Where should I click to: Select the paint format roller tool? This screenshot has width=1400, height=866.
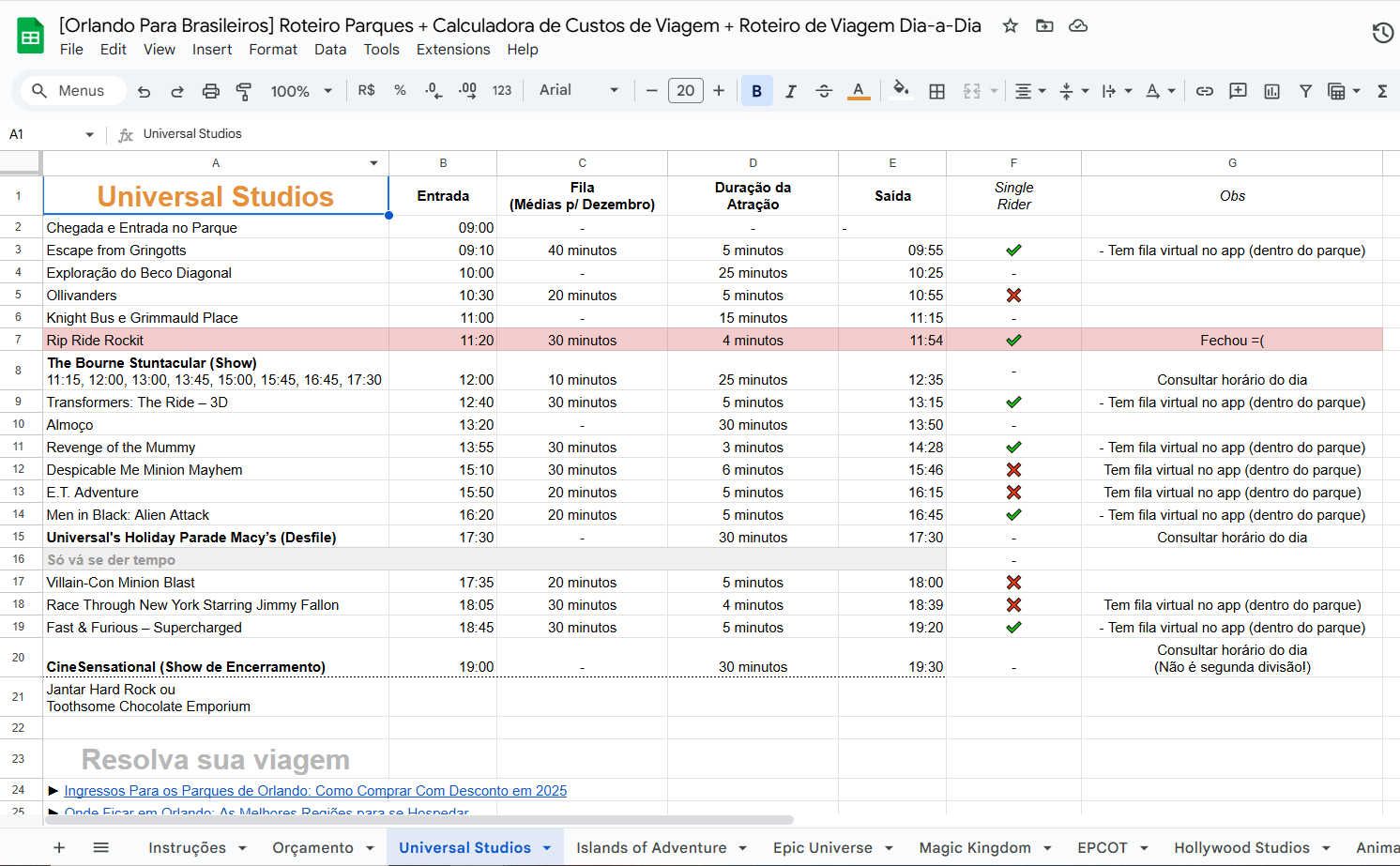(x=244, y=91)
